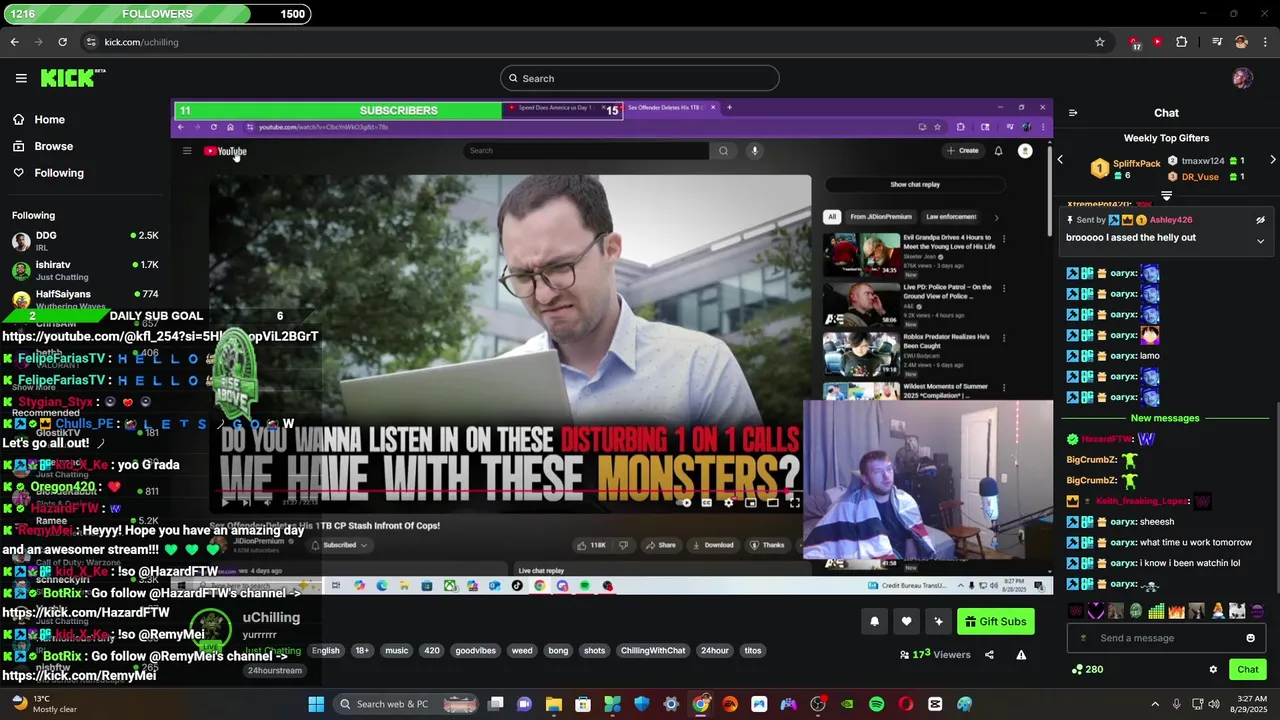Report stream via warning icon
This screenshot has width=1280, height=720.
[x=1021, y=655]
